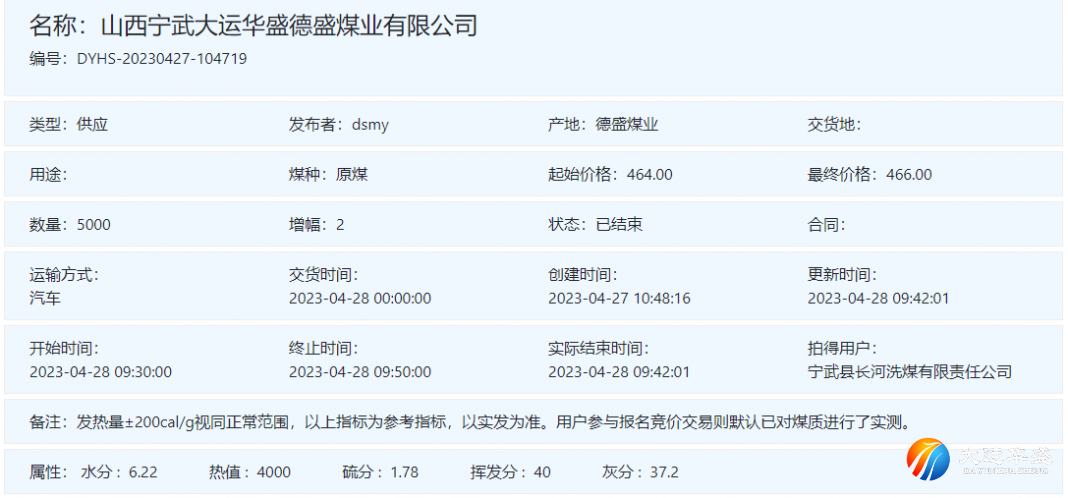The image size is (1068, 498).
Task: Click the final price 466.00
Action: tap(908, 174)
